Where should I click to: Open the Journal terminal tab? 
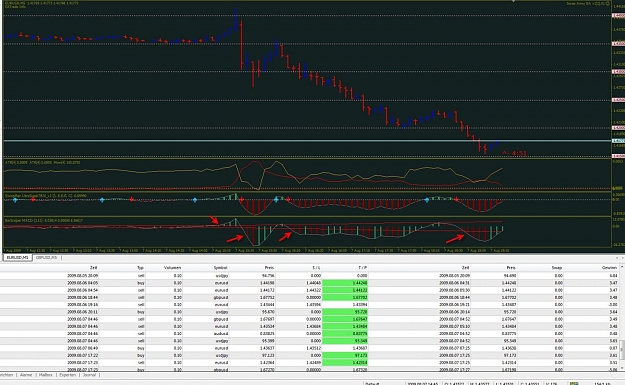pyautogui.click(x=89, y=375)
